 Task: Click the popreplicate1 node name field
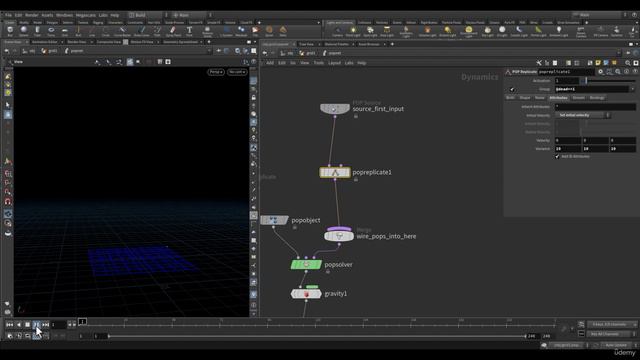click(x=567, y=71)
